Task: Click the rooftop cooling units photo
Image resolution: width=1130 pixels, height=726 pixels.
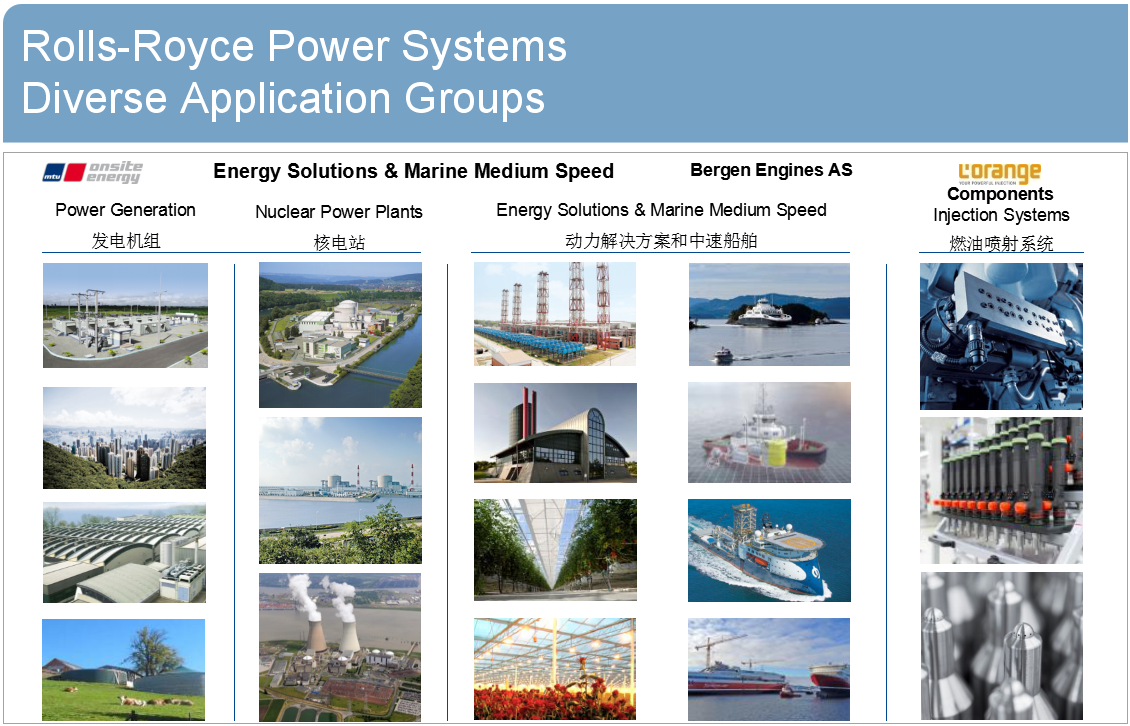Action: point(124,553)
